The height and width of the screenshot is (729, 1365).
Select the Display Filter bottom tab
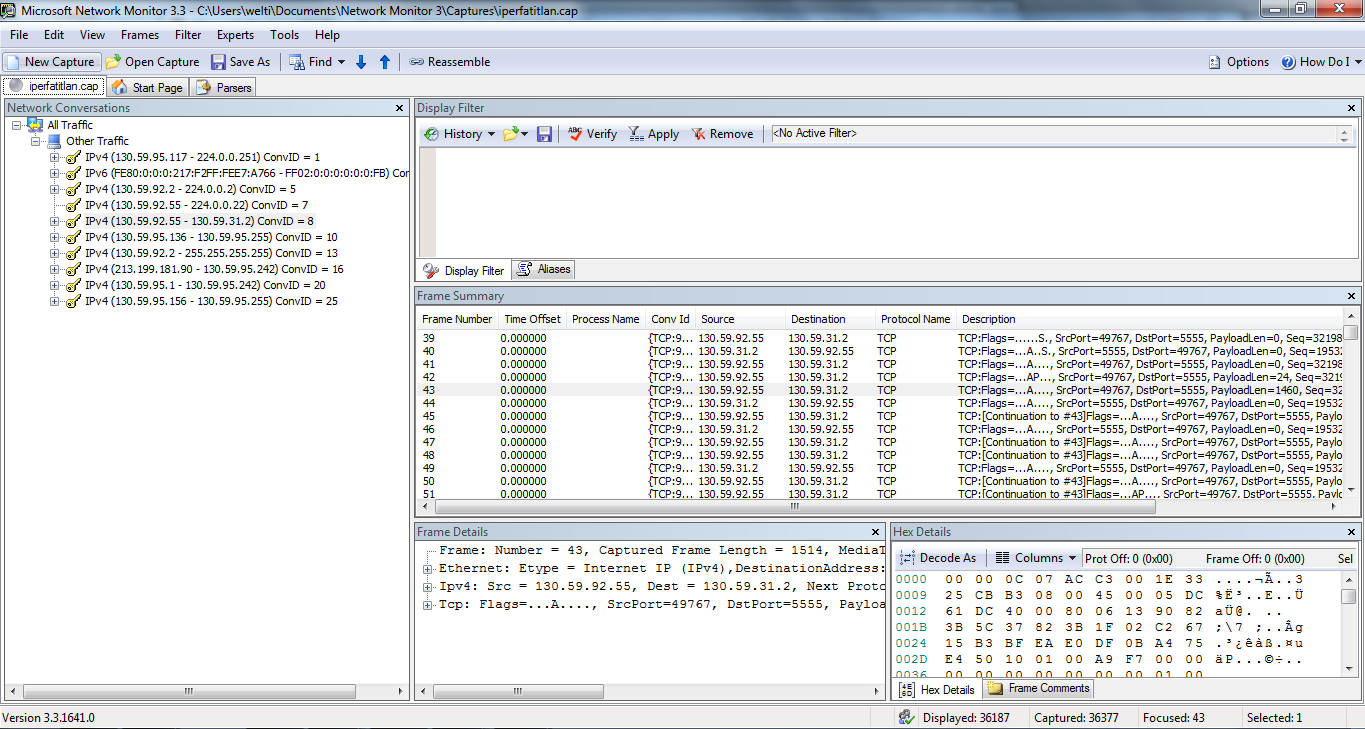click(464, 271)
